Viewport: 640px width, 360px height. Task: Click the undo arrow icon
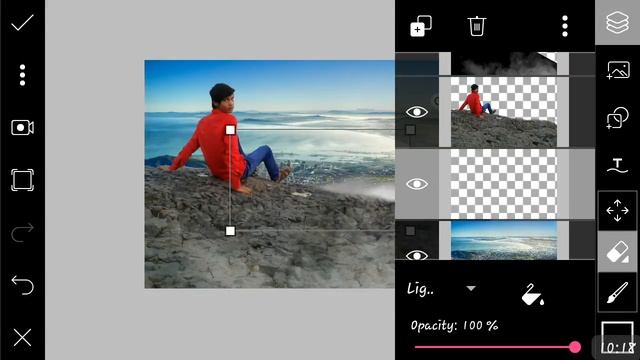point(22,285)
